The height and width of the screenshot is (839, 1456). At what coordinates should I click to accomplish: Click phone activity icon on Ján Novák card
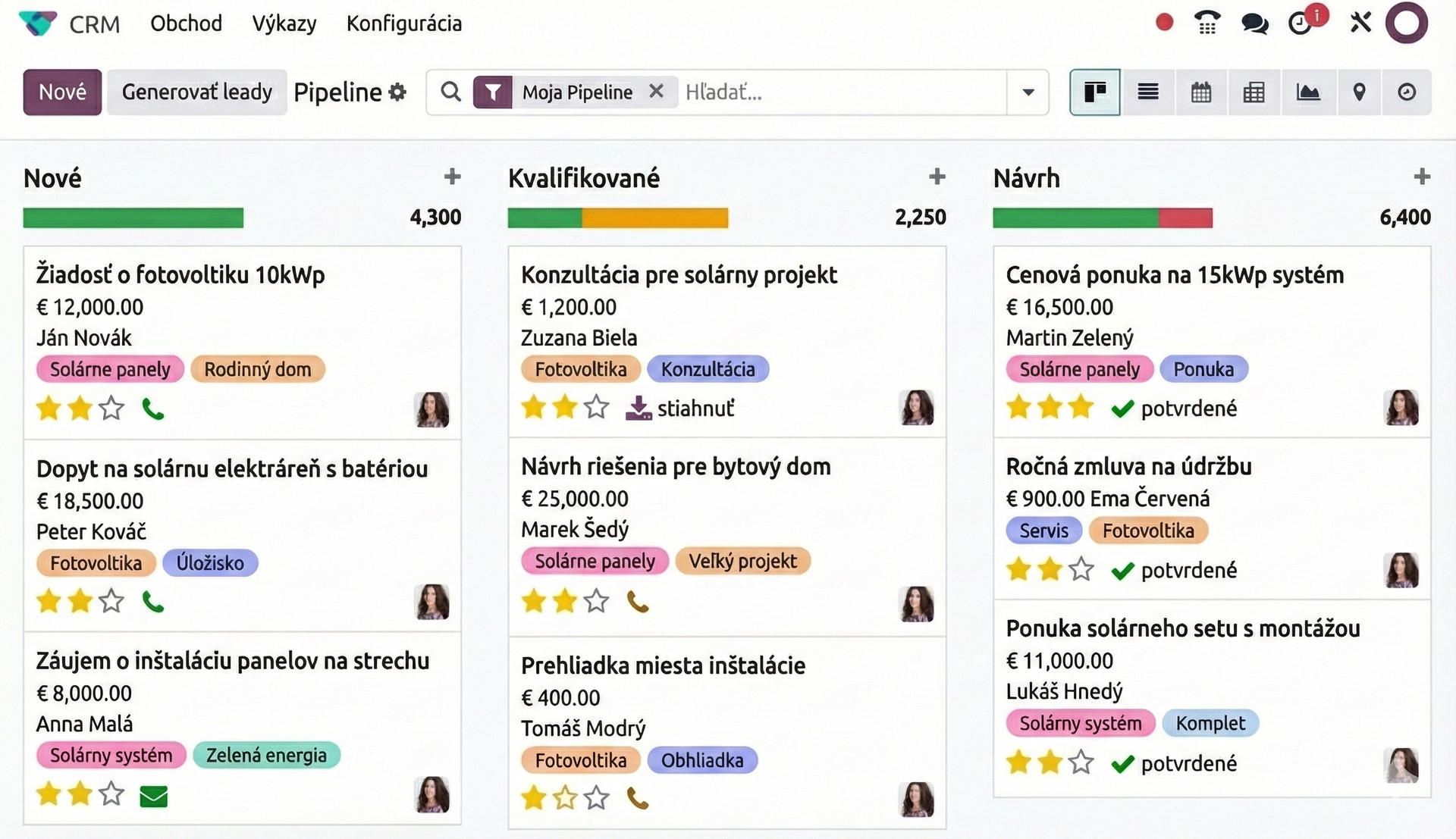153,409
